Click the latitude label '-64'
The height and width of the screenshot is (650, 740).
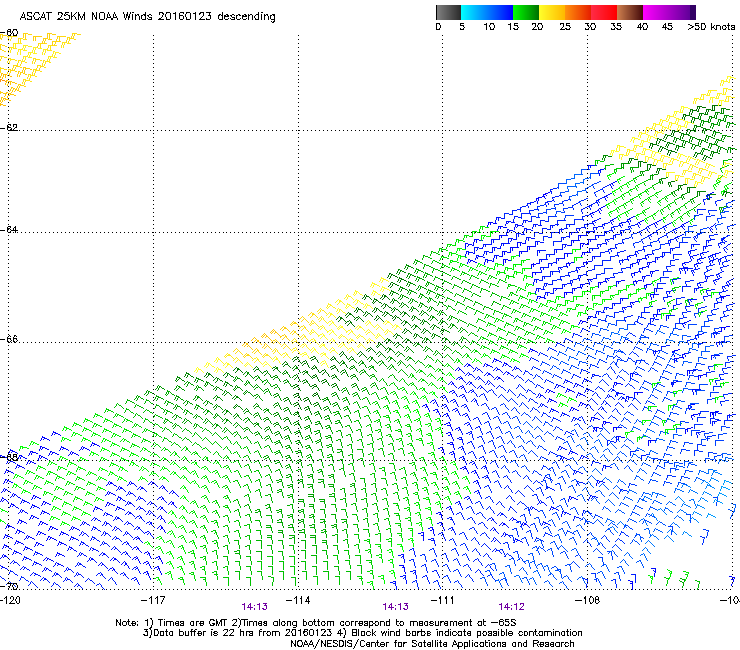9,229
